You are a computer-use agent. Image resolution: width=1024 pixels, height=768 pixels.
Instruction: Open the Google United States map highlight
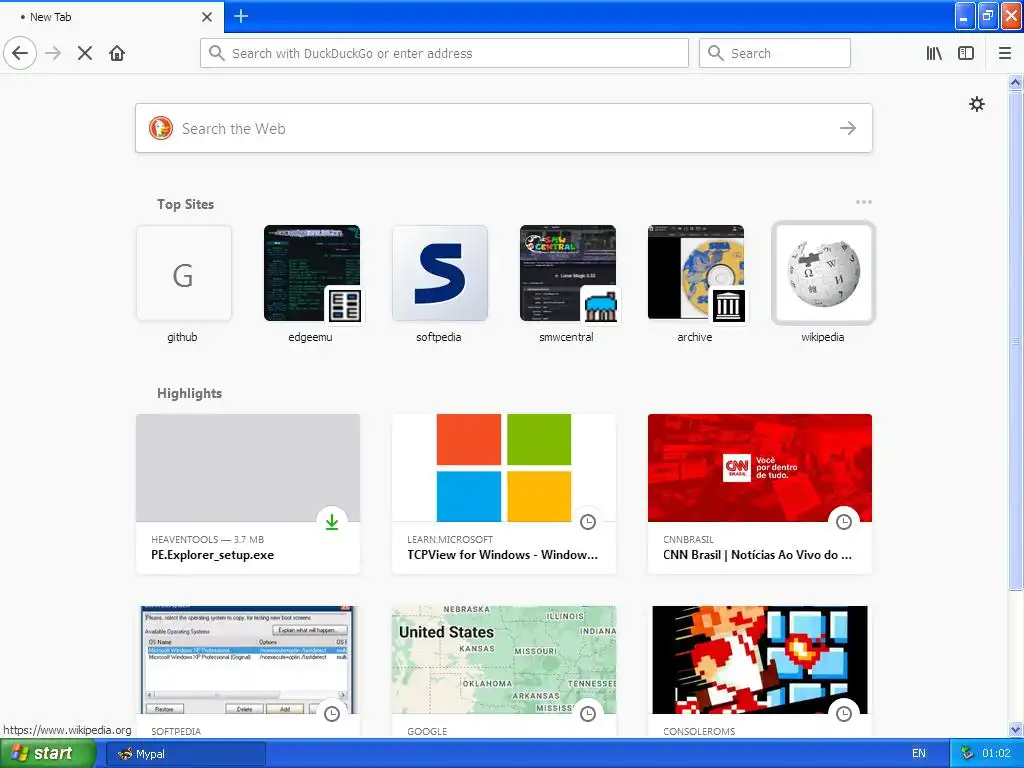pyautogui.click(x=504, y=660)
